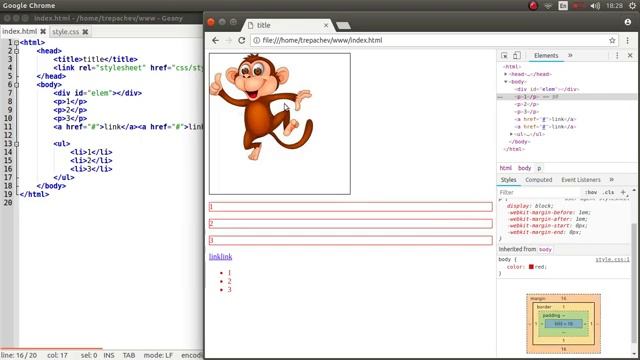This screenshot has height=360, width=640.
Task: Switch to the Styles tab
Action: pyautogui.click(x=509, y=180)
